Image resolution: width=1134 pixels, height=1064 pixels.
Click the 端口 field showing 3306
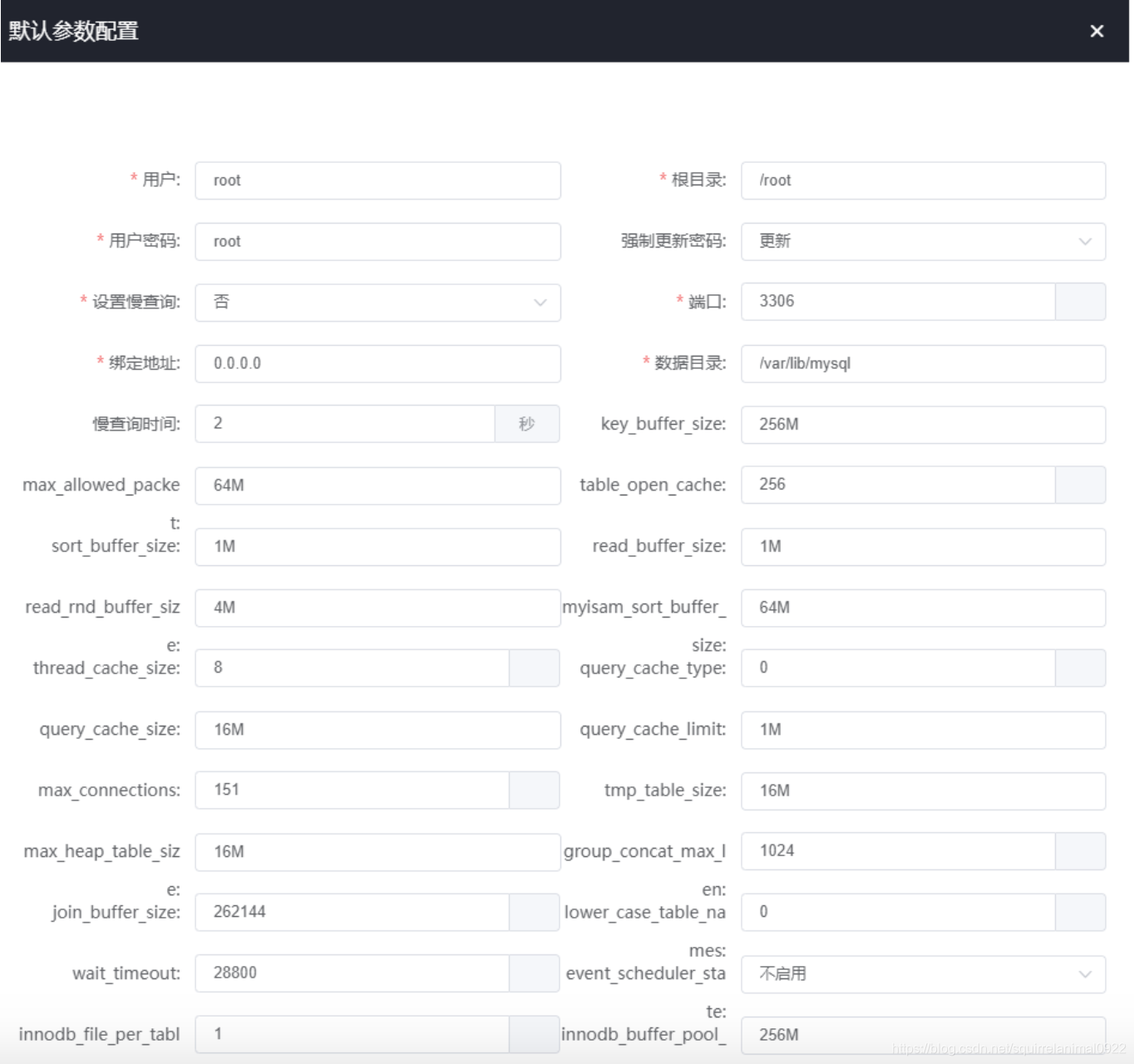coord(898,302)
